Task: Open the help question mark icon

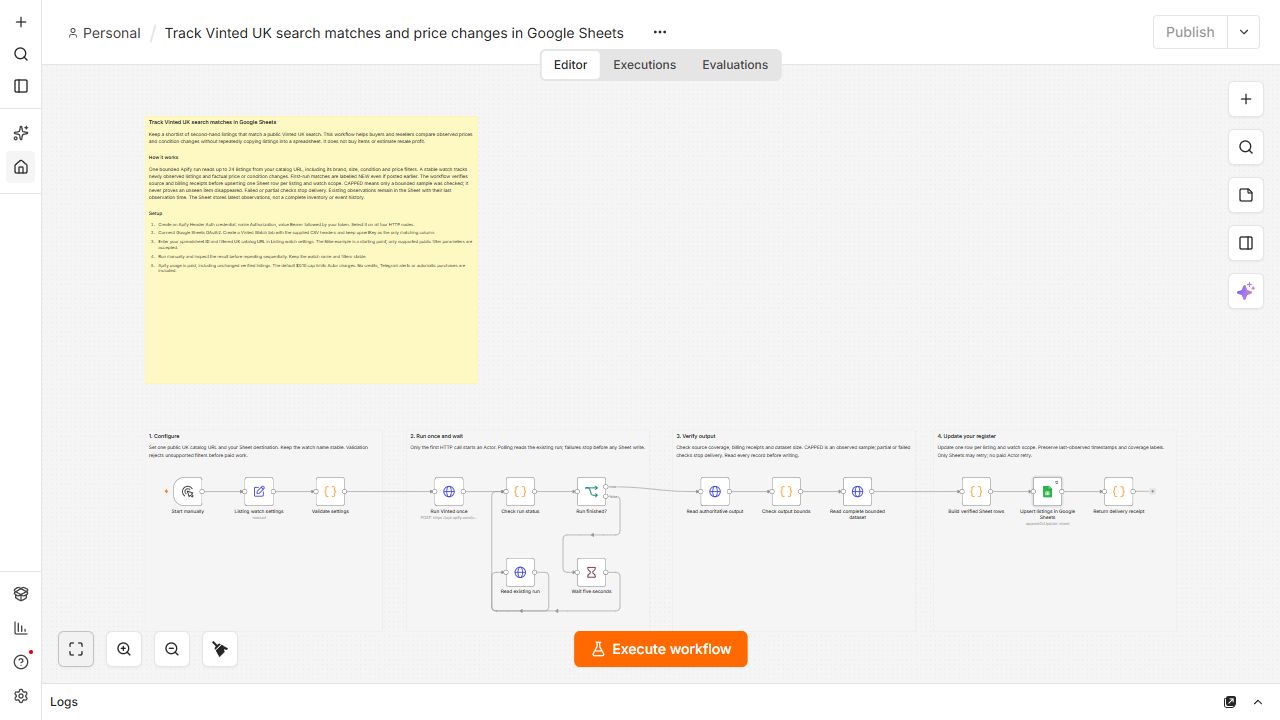Action: pyautogui.click(x=21, y=662)
